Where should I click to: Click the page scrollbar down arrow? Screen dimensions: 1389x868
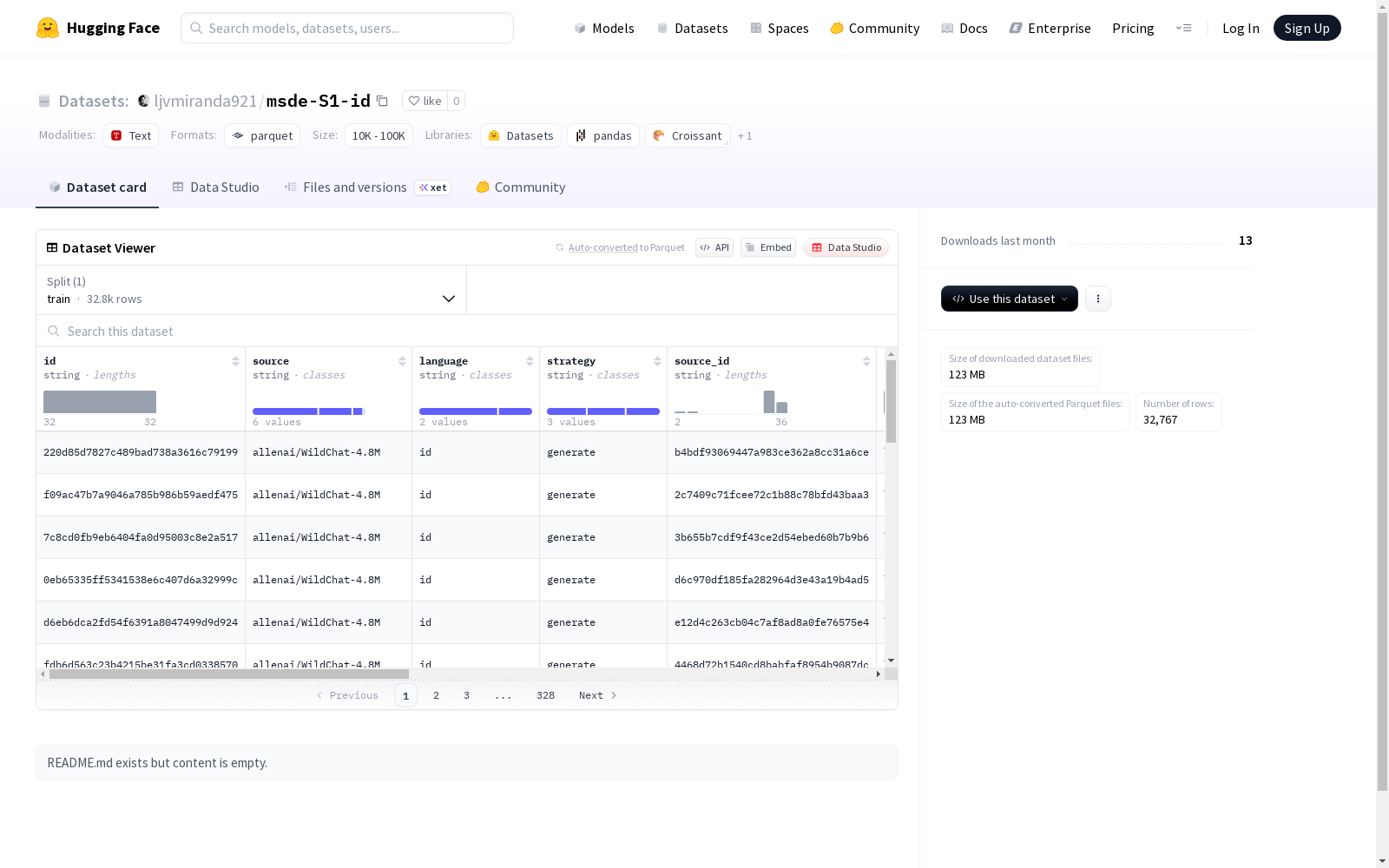1382,861
